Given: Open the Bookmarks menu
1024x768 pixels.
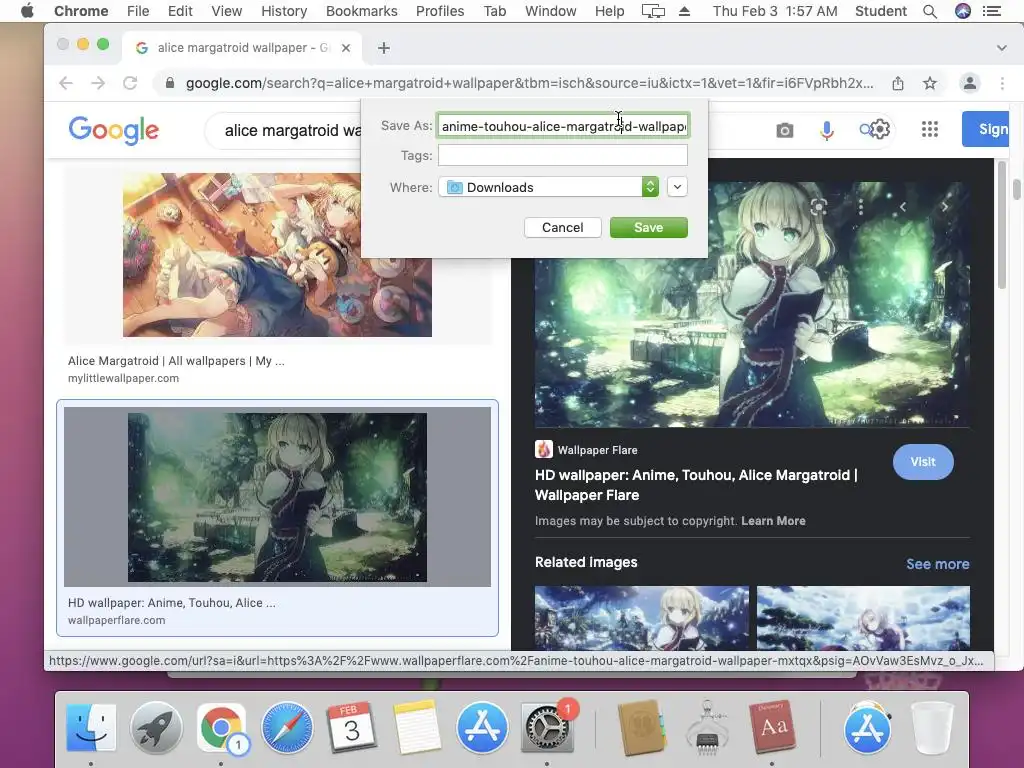Looking at the screenshot, I should [x=361, y=11].
